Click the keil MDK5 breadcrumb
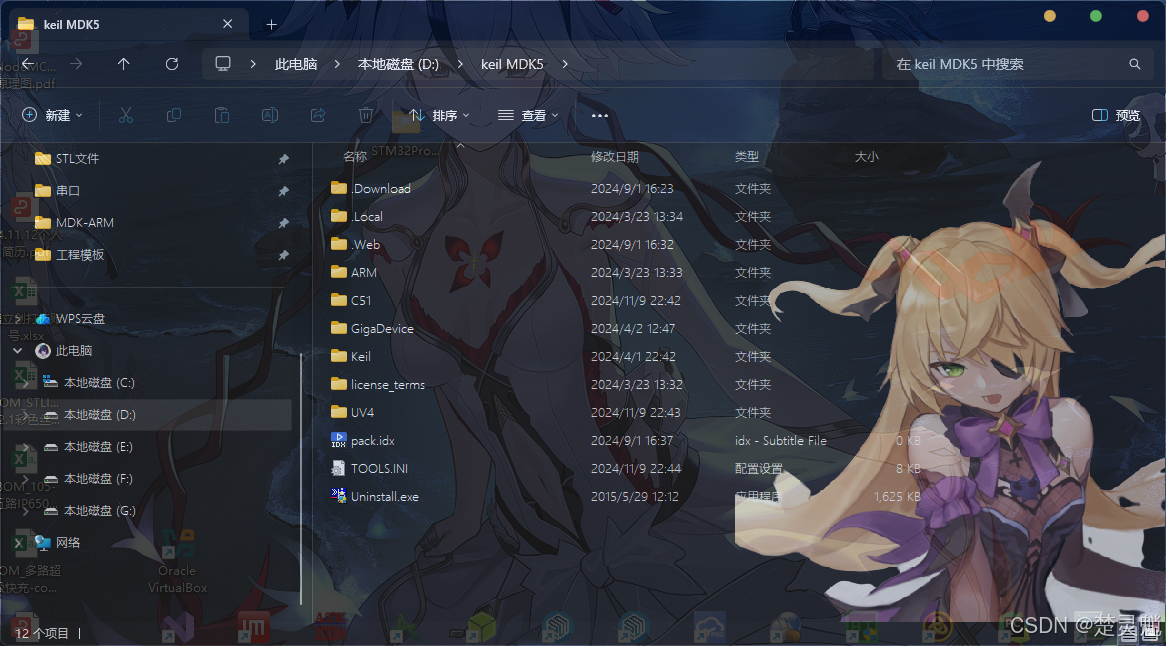Viewport: 1166px width, 646px height. point(512,64)
